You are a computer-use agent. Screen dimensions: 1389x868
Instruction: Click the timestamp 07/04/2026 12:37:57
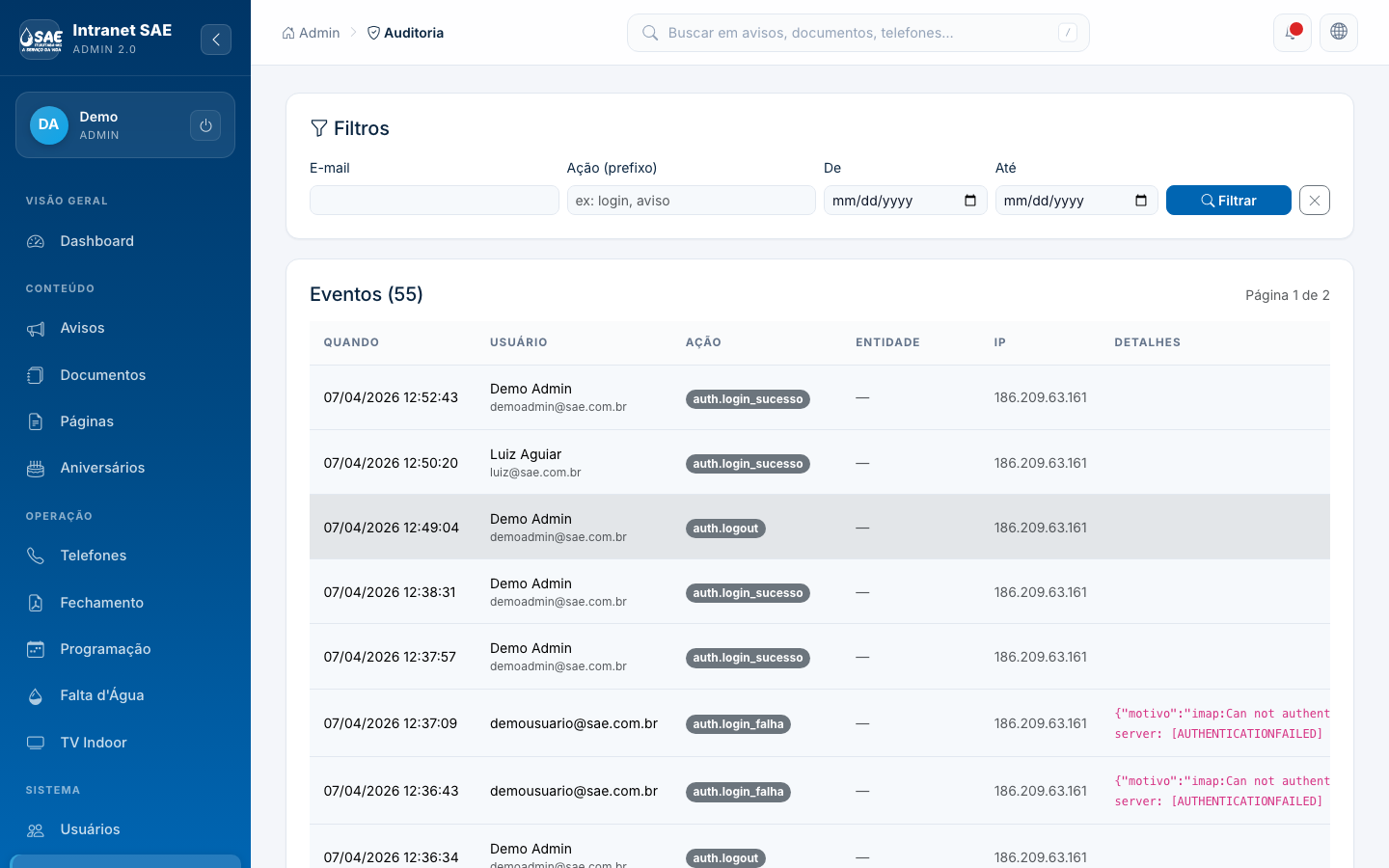390,657
